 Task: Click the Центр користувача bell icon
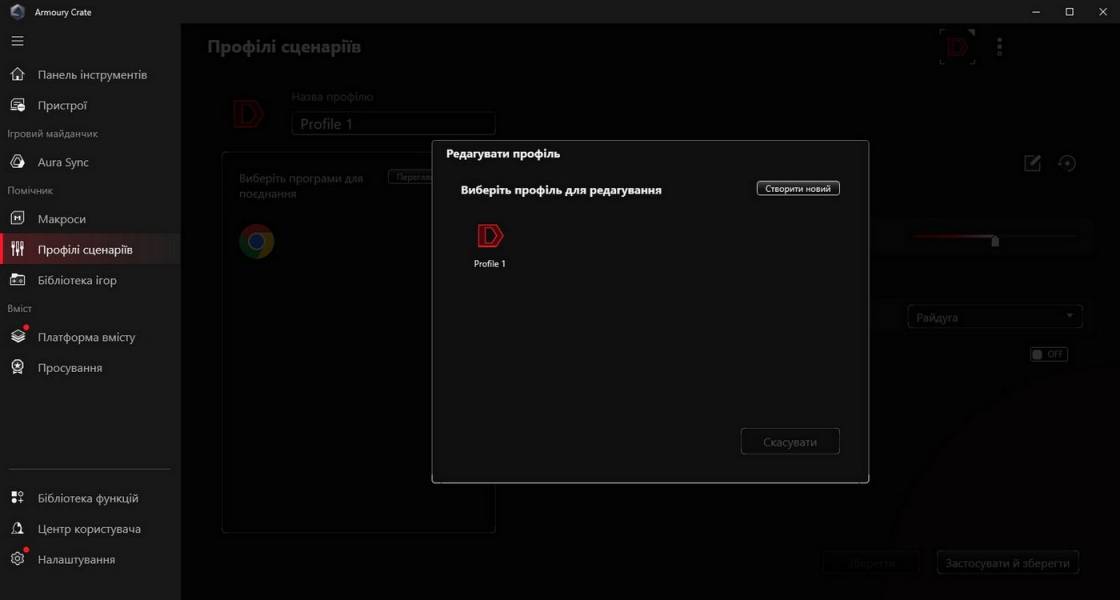[x=18, y=529]
